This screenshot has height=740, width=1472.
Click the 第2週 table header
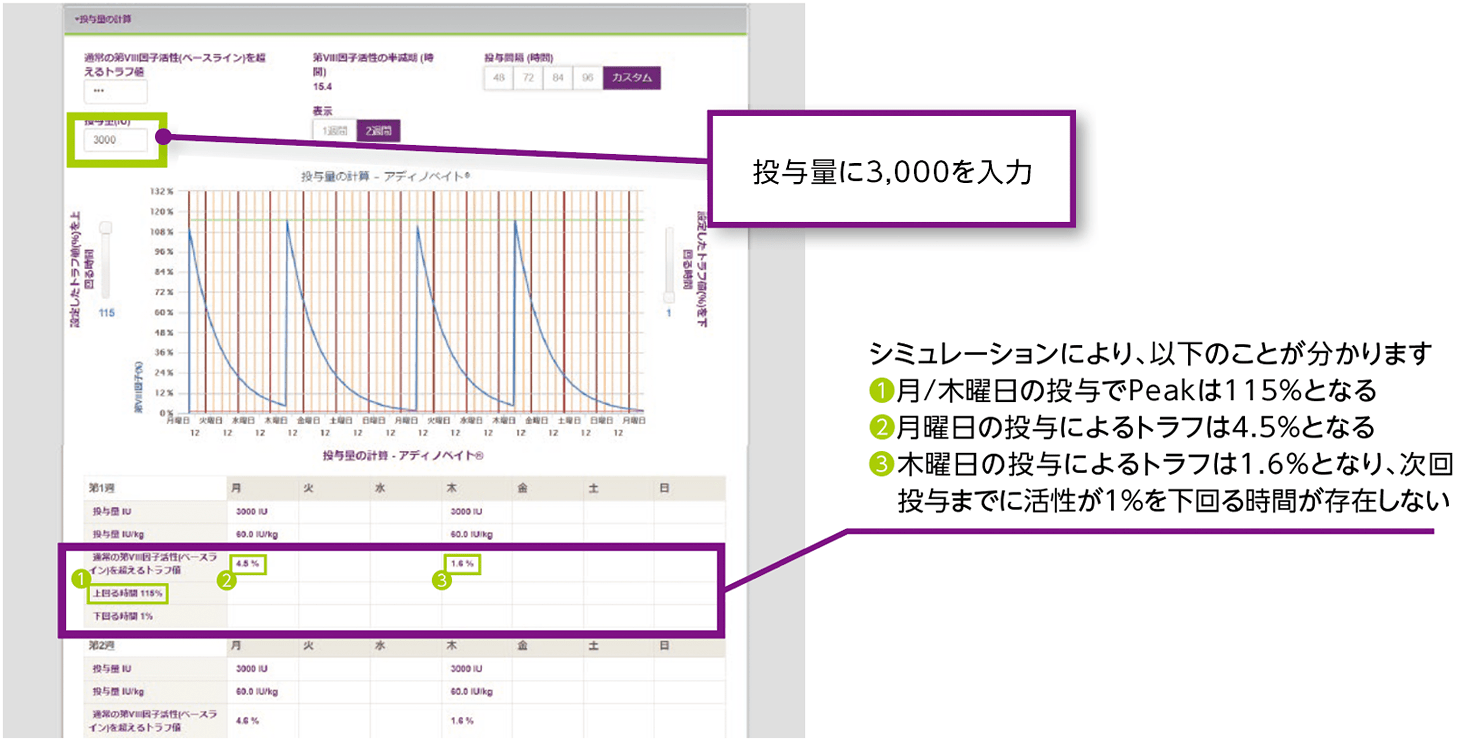coord(156,647)
